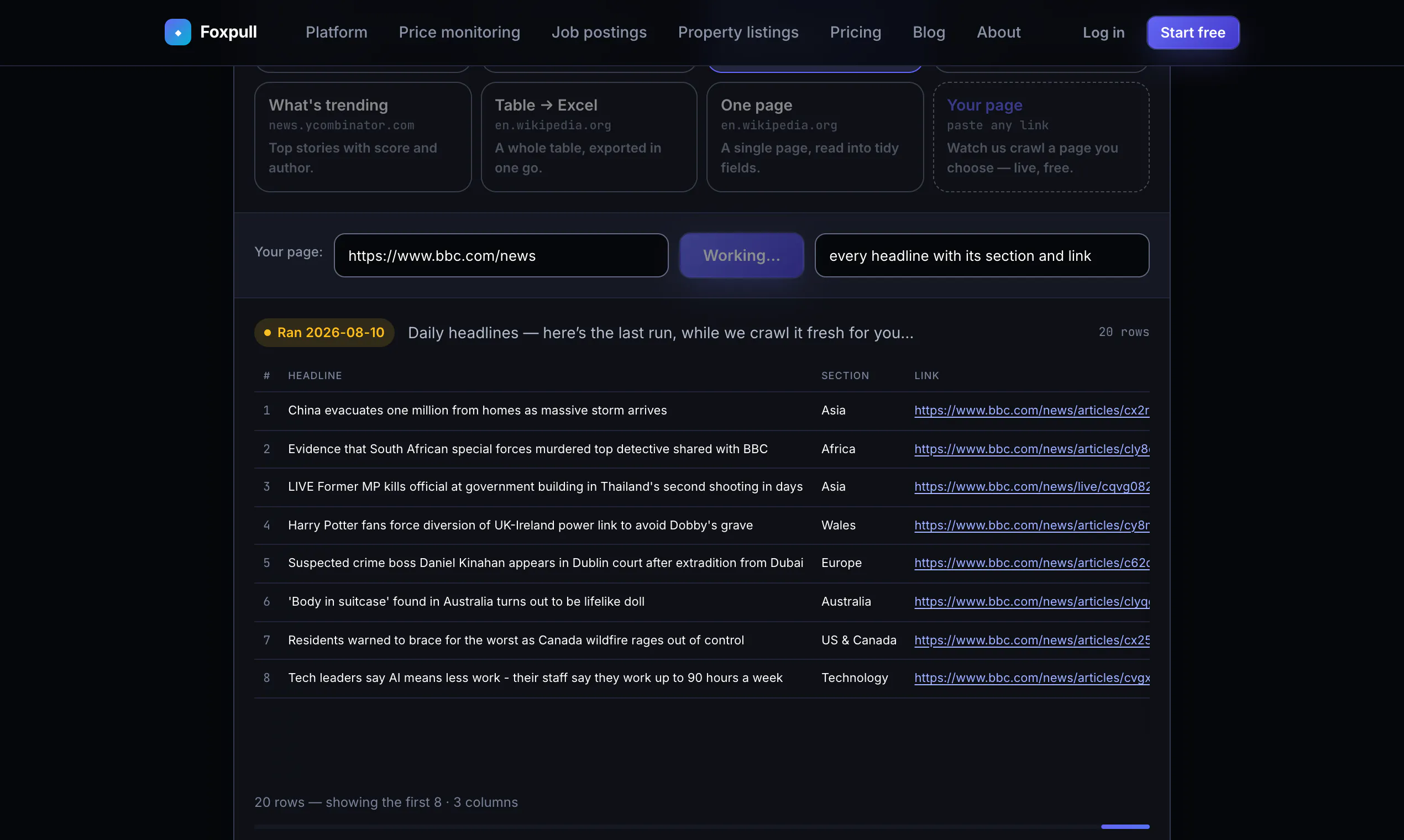The image size is (1404, 840).
Task: Select the 'Suspected crime boss Daniel Kinahan' headline
Action: (x=546, y=563)
